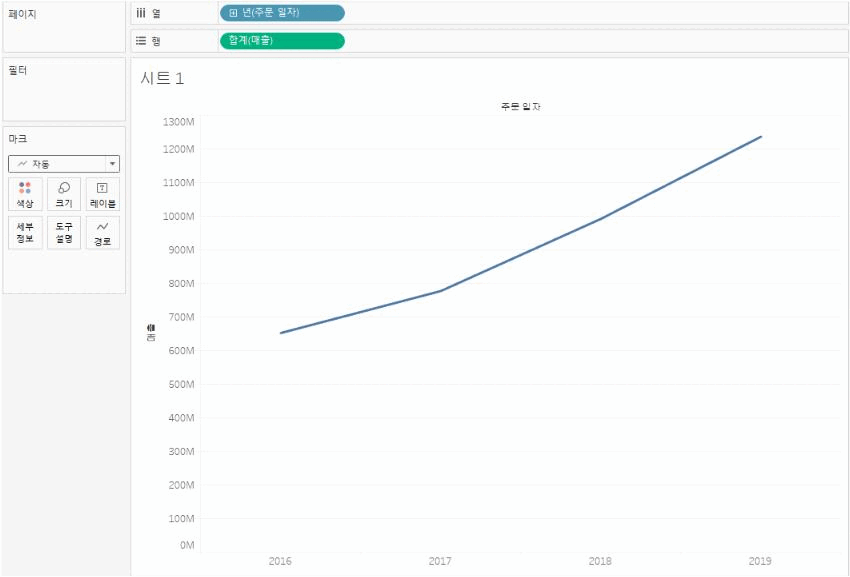The image size is (850, 577).
Task: Click the 마크 (Marks) card title
Action: coord(17,139)
